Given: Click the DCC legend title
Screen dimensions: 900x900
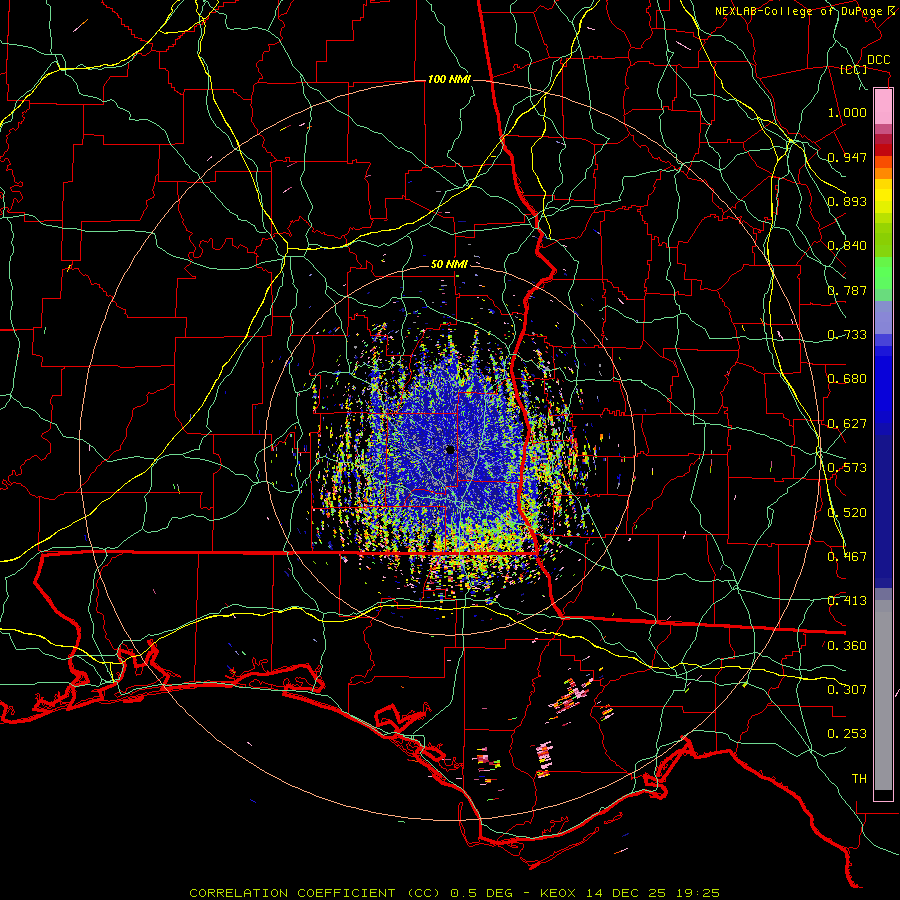Looking at the screenshot, I should [x=879, y=60].
